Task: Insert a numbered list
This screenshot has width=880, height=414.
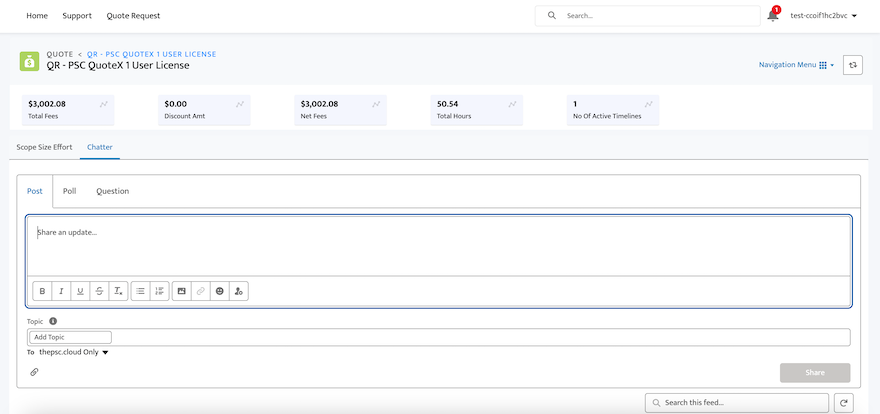Action: tap(159, 291)
